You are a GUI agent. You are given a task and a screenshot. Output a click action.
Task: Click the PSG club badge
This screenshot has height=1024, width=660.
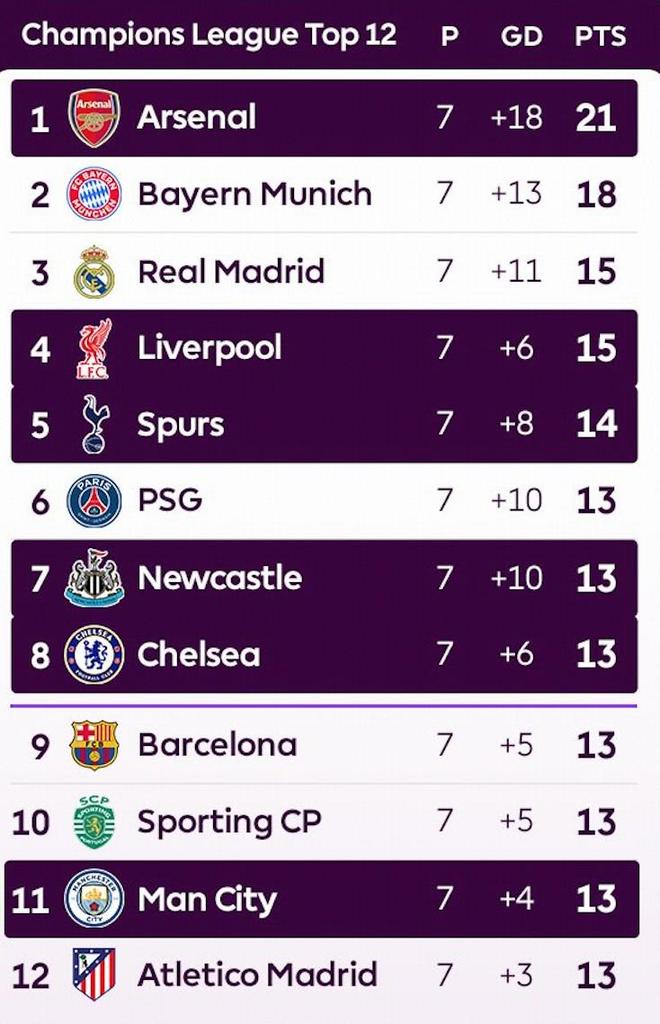click(94, 501)
